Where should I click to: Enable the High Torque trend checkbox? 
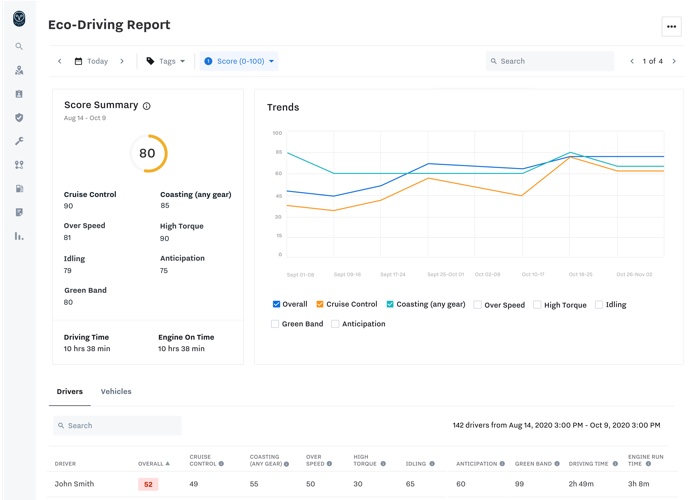[x=537, y=304]
